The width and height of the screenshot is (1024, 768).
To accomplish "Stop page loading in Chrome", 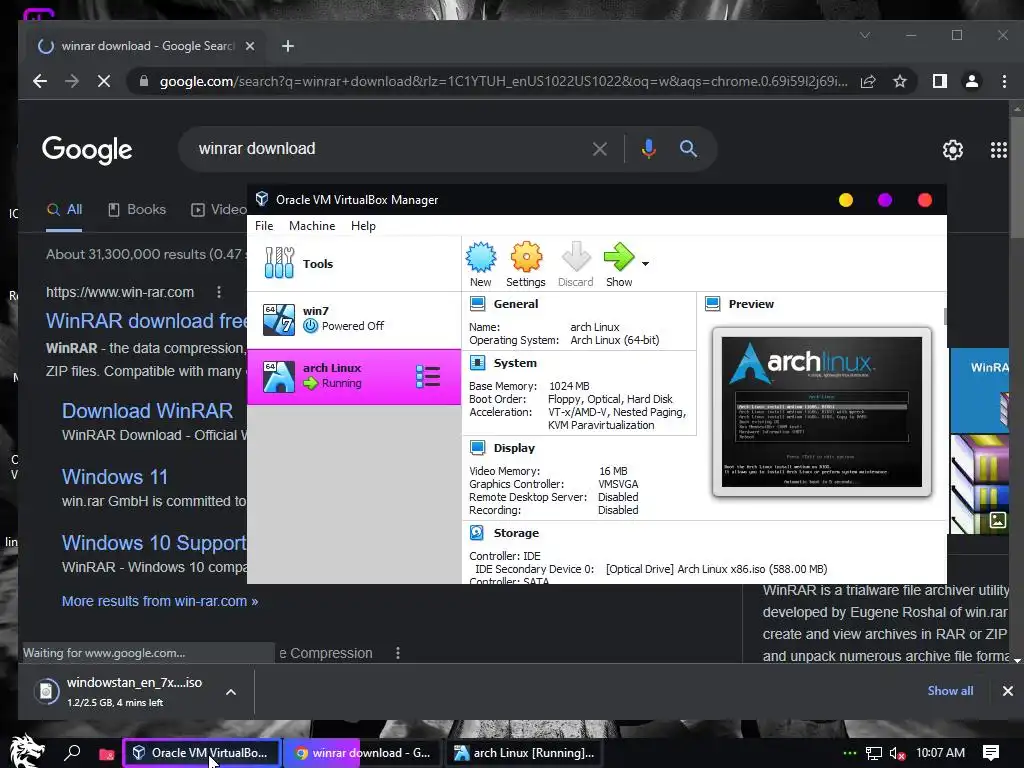I will 104,81.
